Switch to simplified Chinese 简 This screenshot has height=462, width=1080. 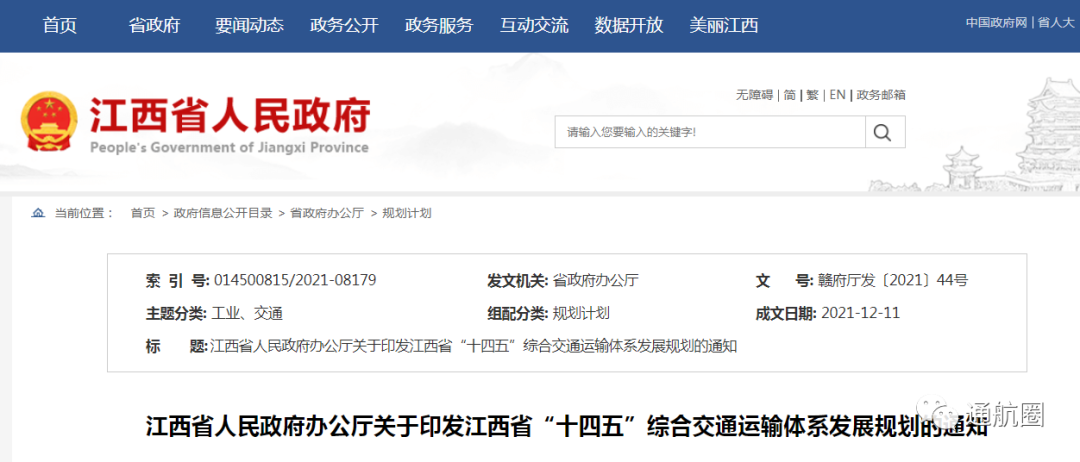click(x=789, y=95)
